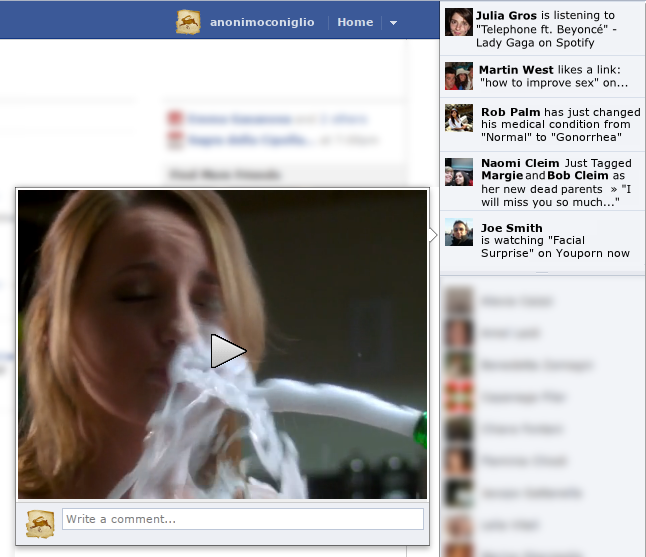This screenshot has width=646, height=557.
Task: Click the first blurred chat contact avatar
Action: (x=459, y=301)
